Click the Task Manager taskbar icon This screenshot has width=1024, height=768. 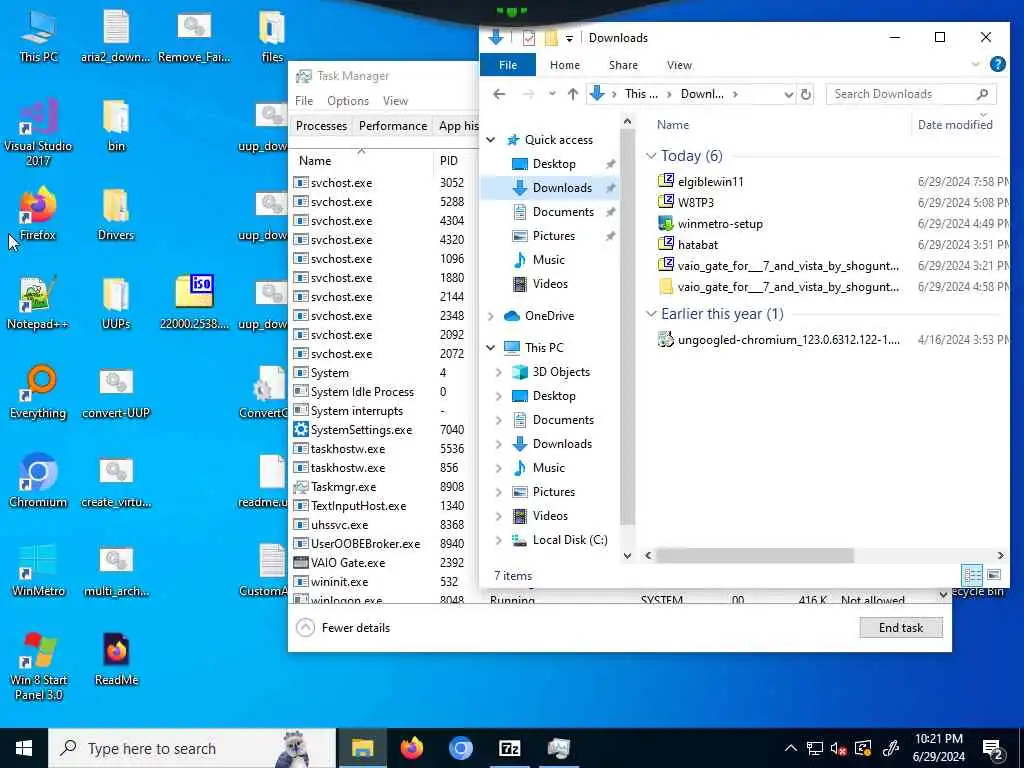(x=558, y=748)
